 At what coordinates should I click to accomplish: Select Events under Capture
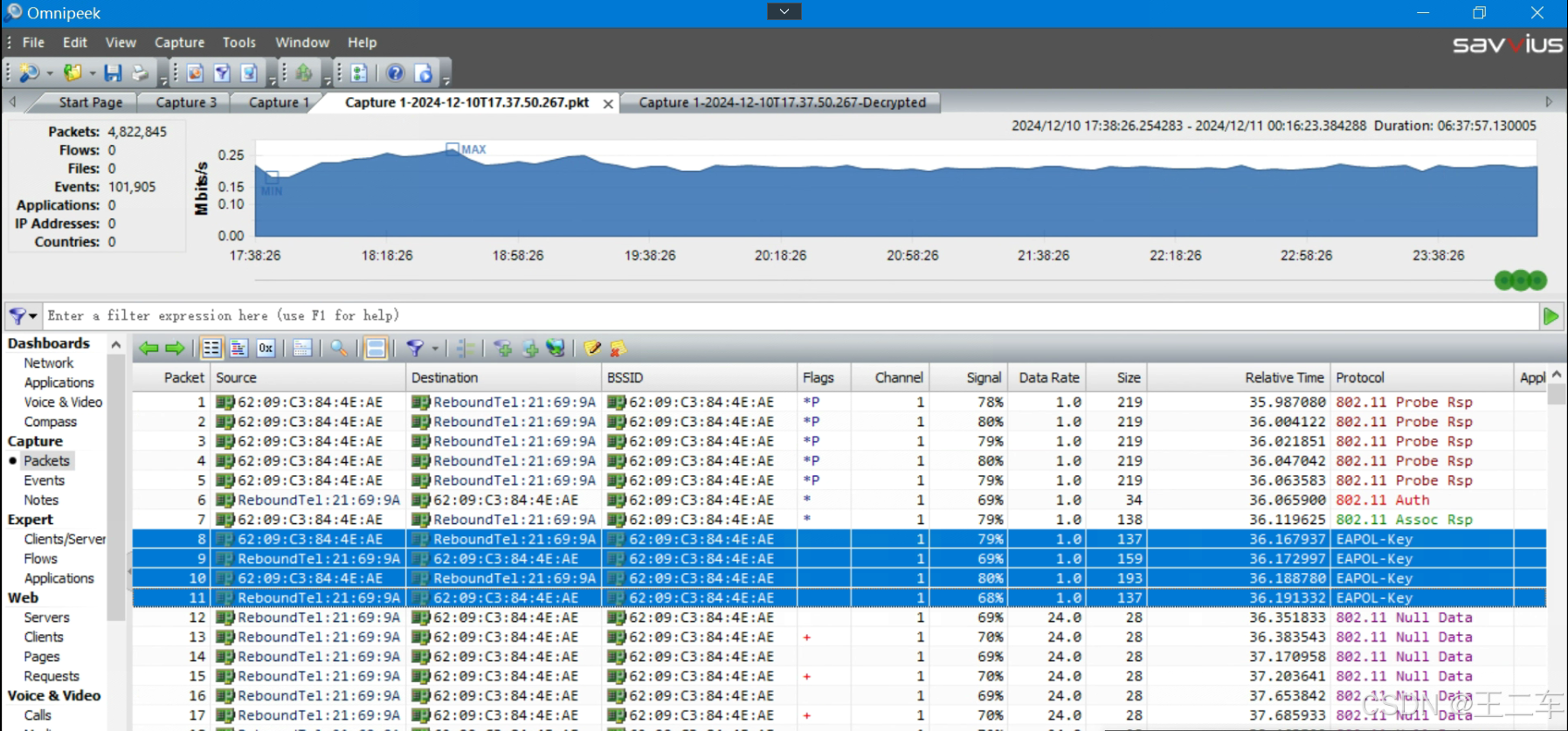[x=44, y=479]
